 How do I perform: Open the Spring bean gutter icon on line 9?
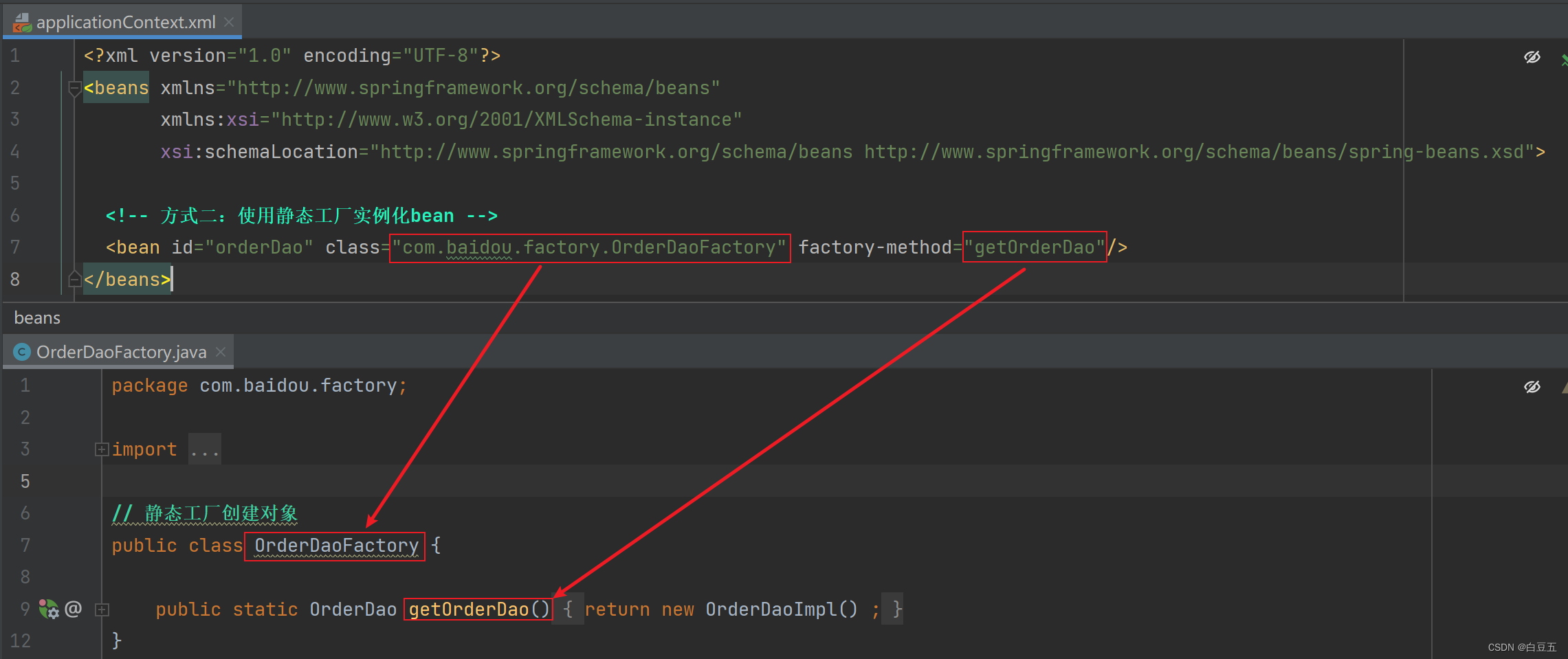(x=49, y=609)
